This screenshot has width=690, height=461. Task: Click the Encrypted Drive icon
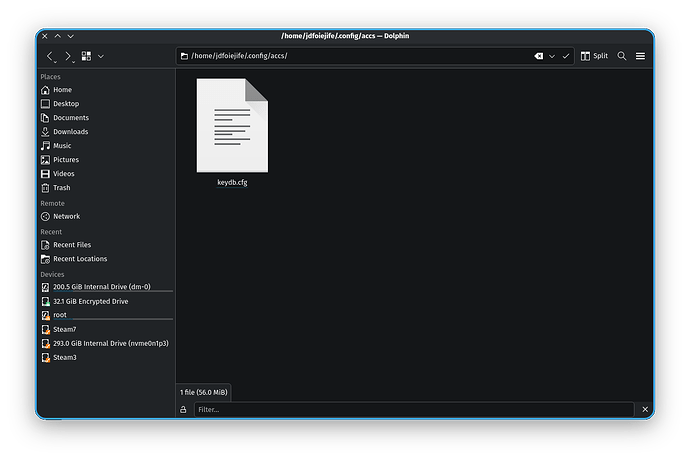coord(45,301)
